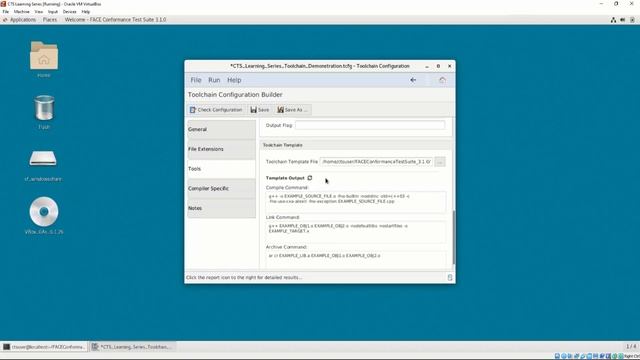Open VirtualBox Help menu
640x360 pixels.
tap(85, 12)
